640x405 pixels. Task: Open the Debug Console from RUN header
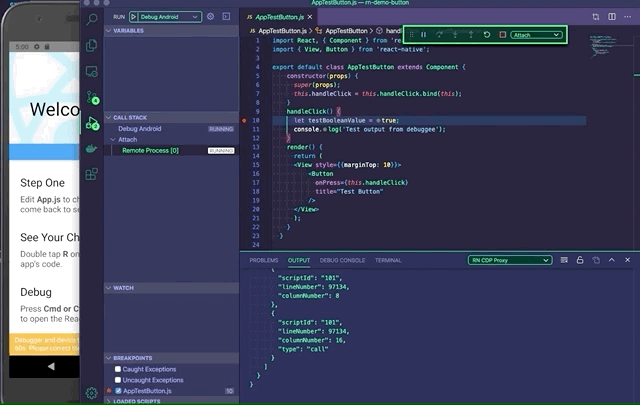[x=226, y=17]
